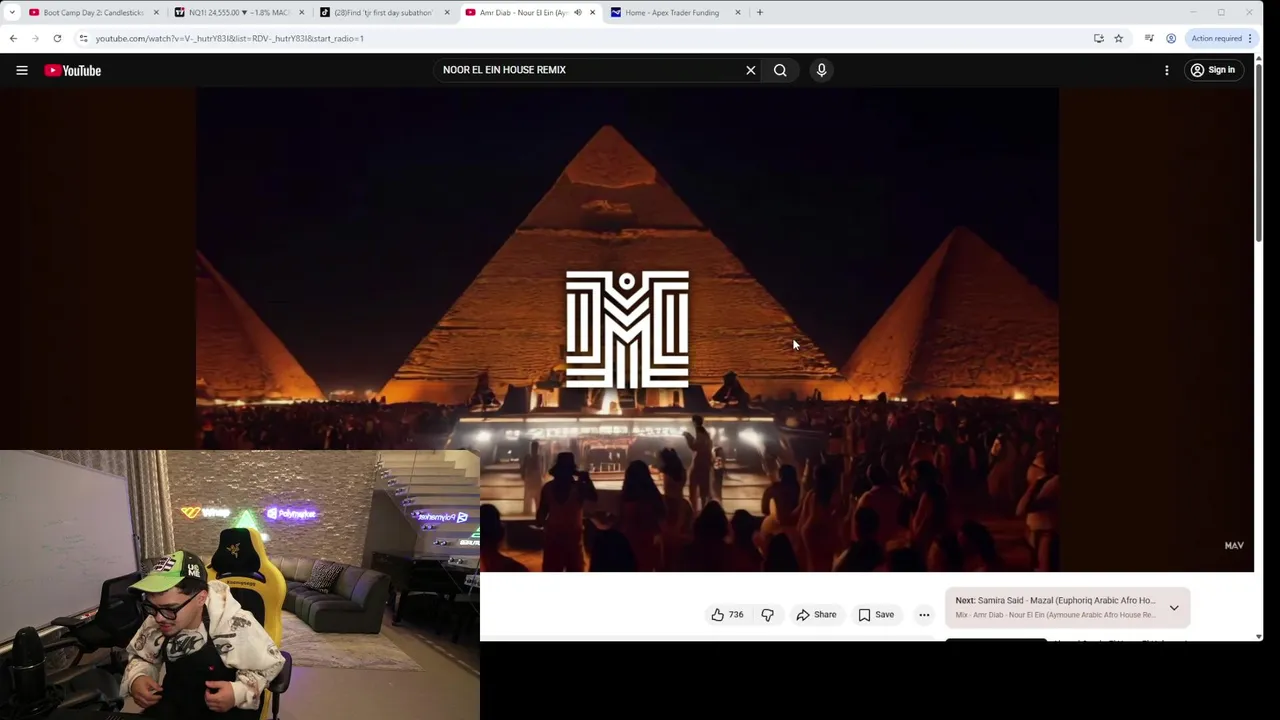This screenshot has height=720, width=1280.
Task: Close the Apex Trader Funding tab
Action: tap(738, 12)
